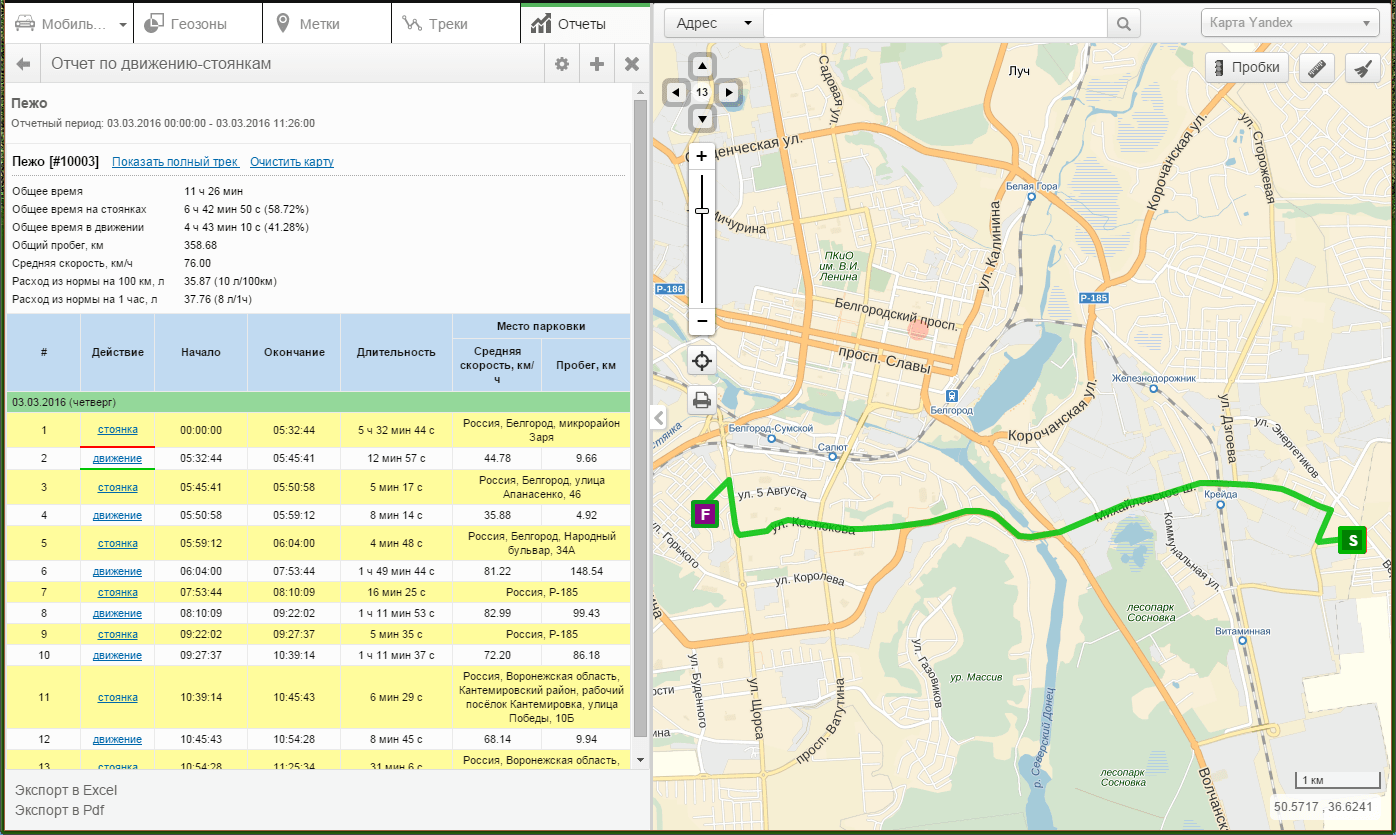Click 'Очистить карту' link
Image resolution: width=1396 pixels, height=835 pixels.
point(292,162)
